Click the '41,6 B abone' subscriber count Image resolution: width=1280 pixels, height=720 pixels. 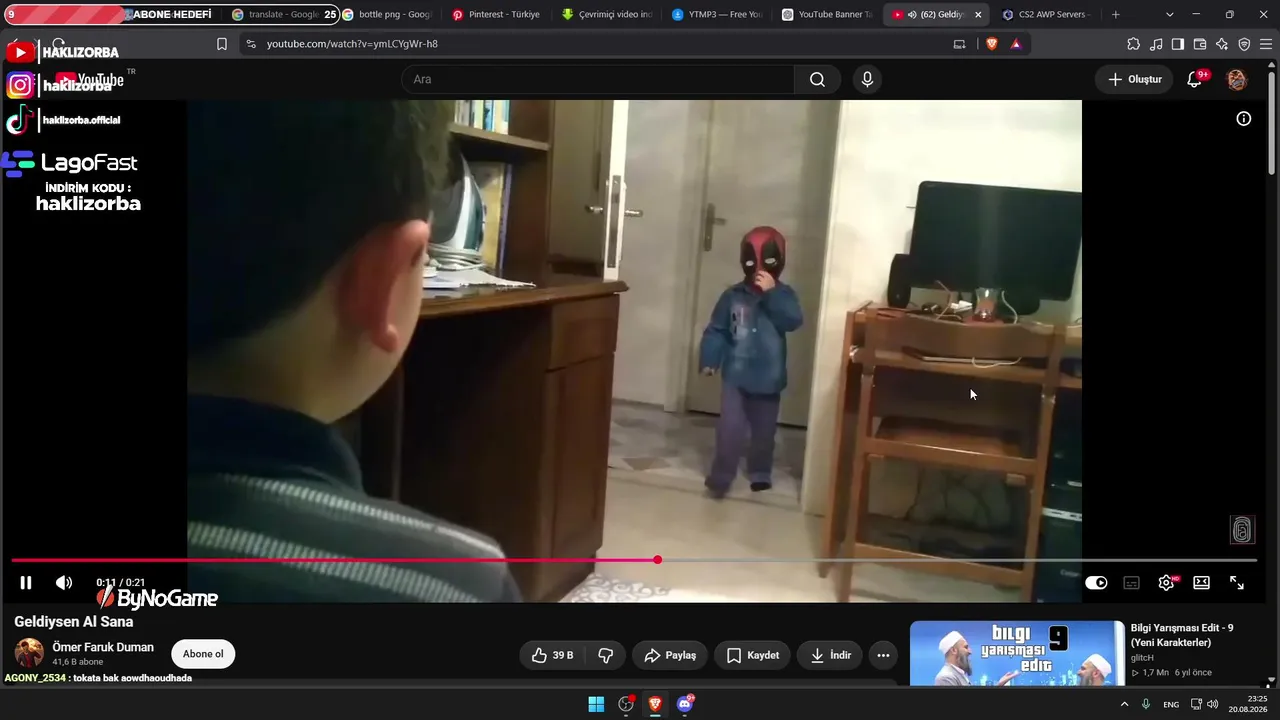[78, 662]
